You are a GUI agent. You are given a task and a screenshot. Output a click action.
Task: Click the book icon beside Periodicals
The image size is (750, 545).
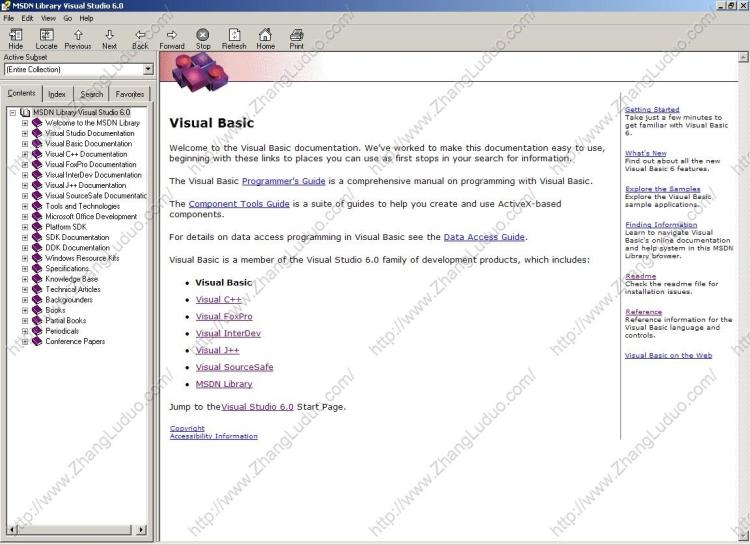tap(37, 331)
